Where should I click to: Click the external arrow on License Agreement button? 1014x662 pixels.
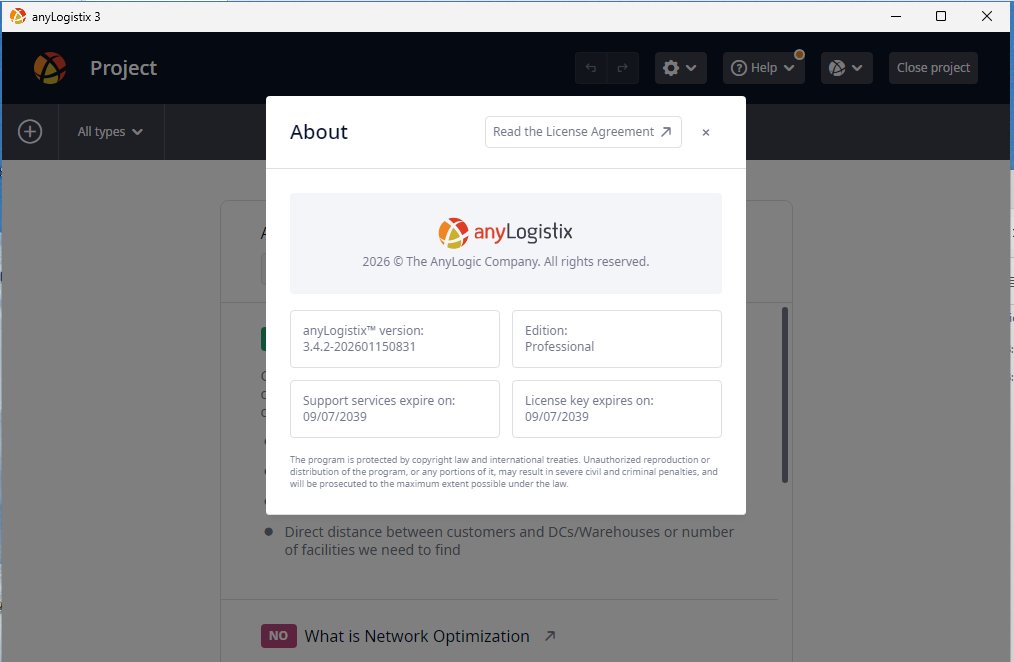[x=666, y=132]
